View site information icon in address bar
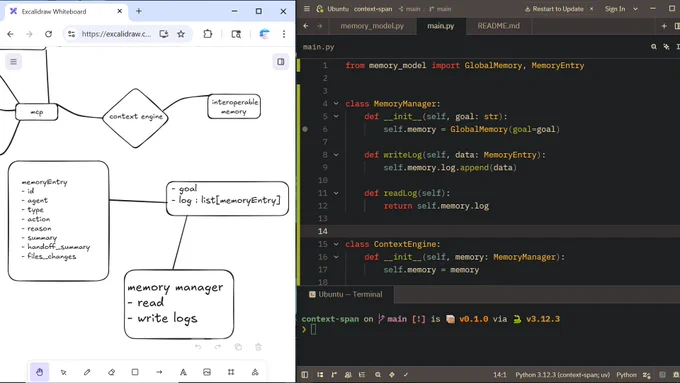 pyautogui.click(x=72, y=34)
